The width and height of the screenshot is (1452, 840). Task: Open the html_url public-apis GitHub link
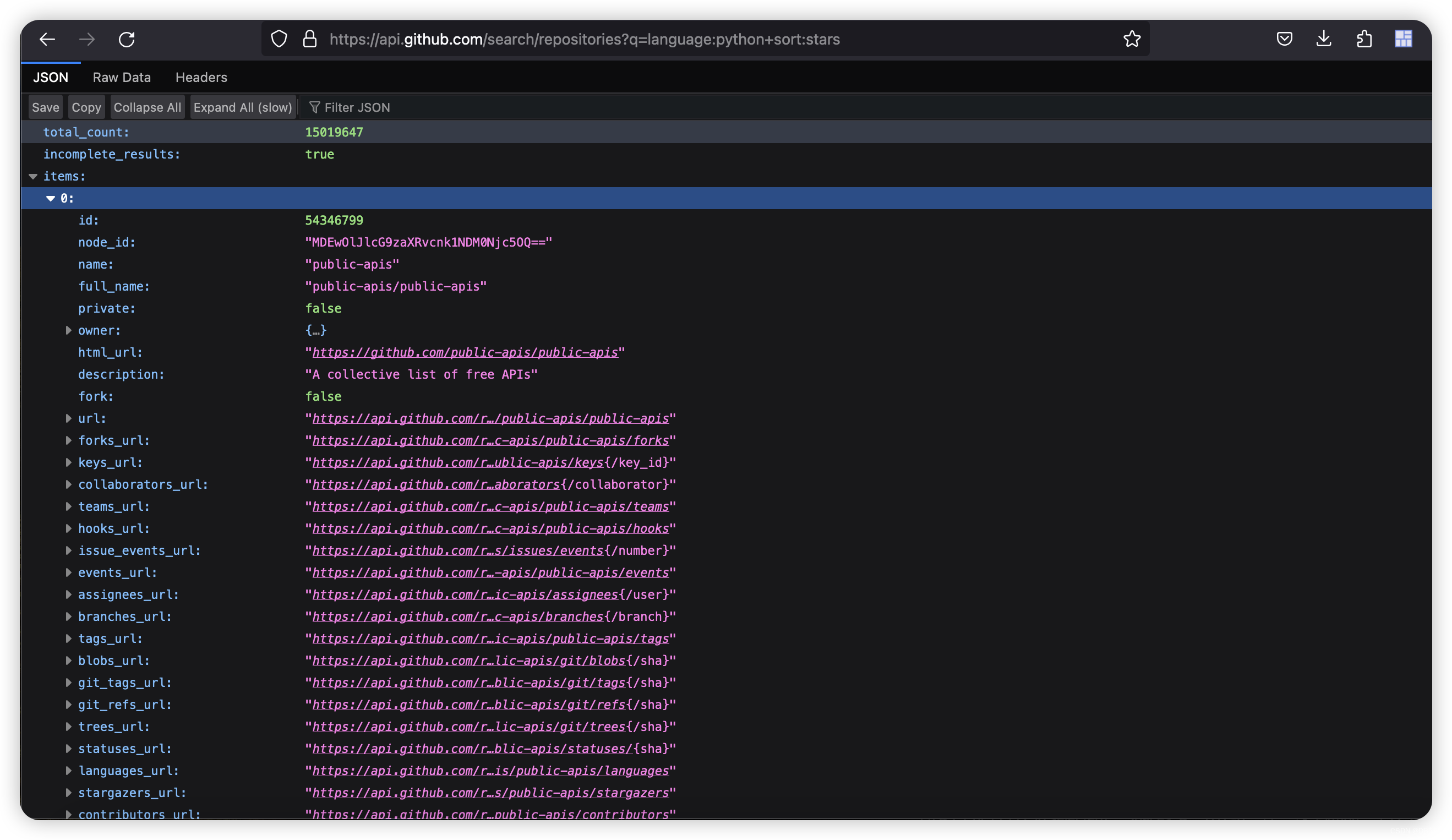click(x=465, y=352)
